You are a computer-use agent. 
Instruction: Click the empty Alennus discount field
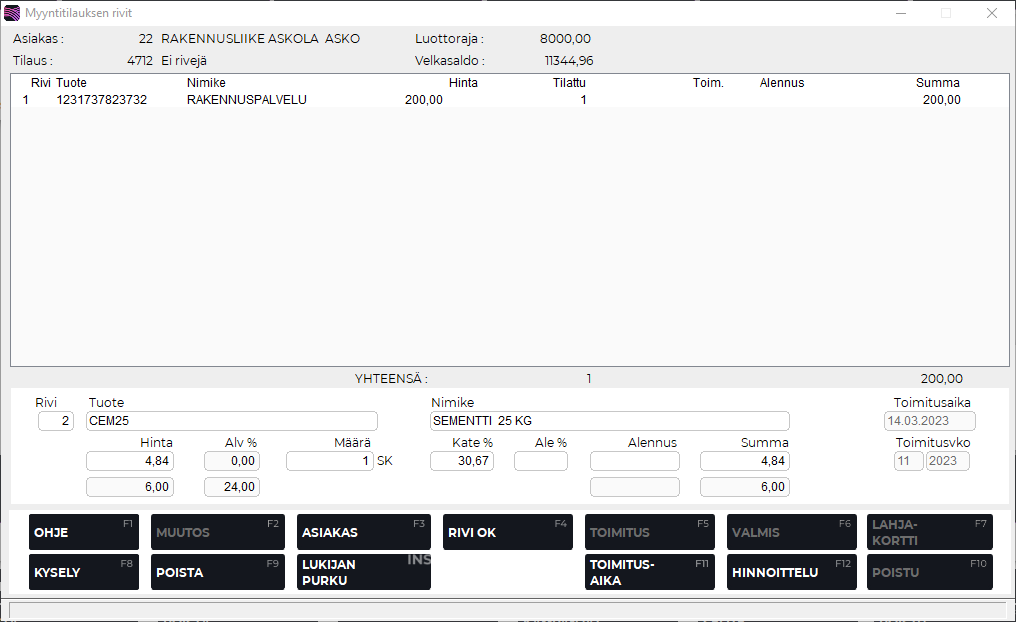[634, 461]
